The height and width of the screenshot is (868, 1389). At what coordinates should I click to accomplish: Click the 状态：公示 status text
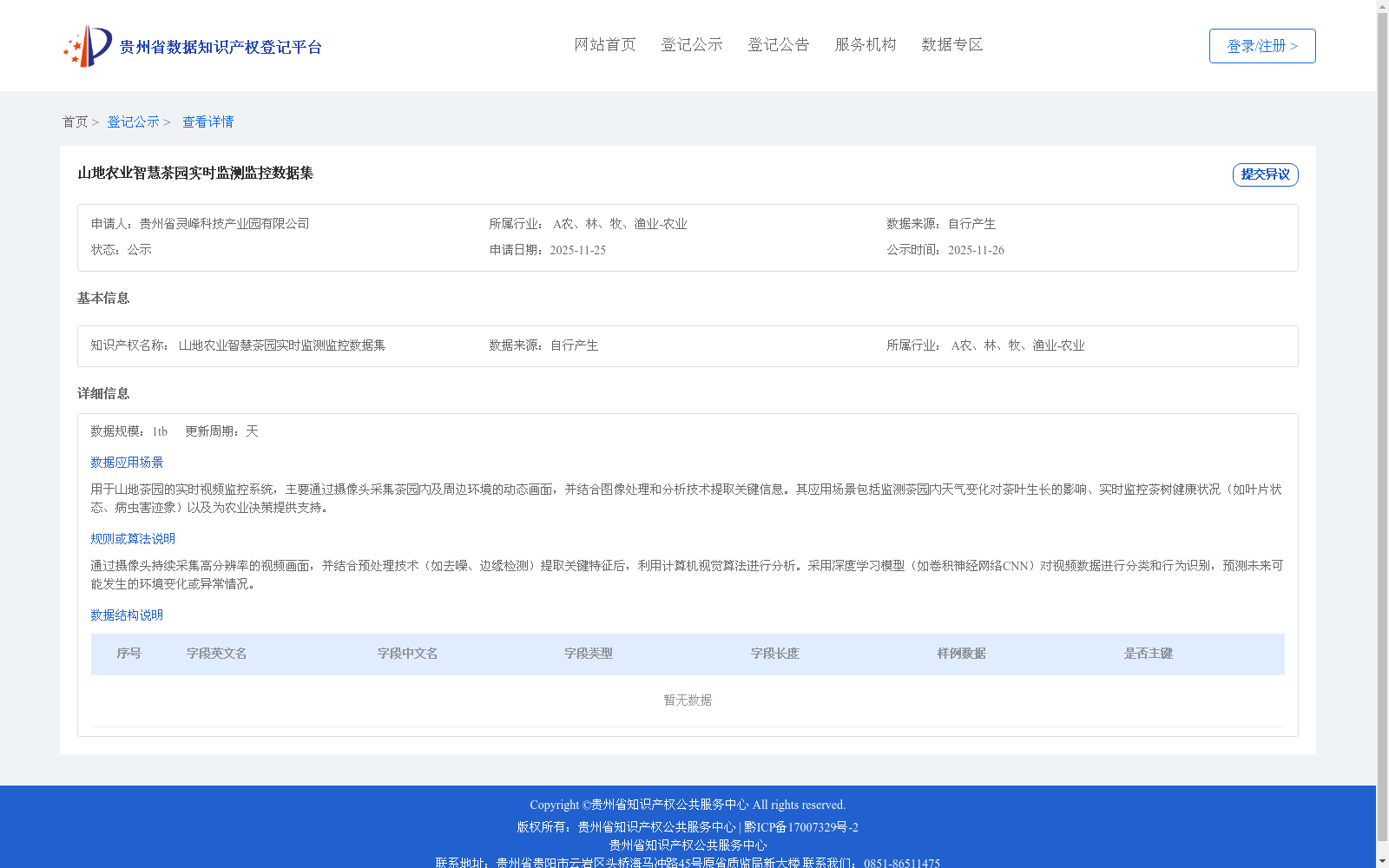tap(122, 250)
